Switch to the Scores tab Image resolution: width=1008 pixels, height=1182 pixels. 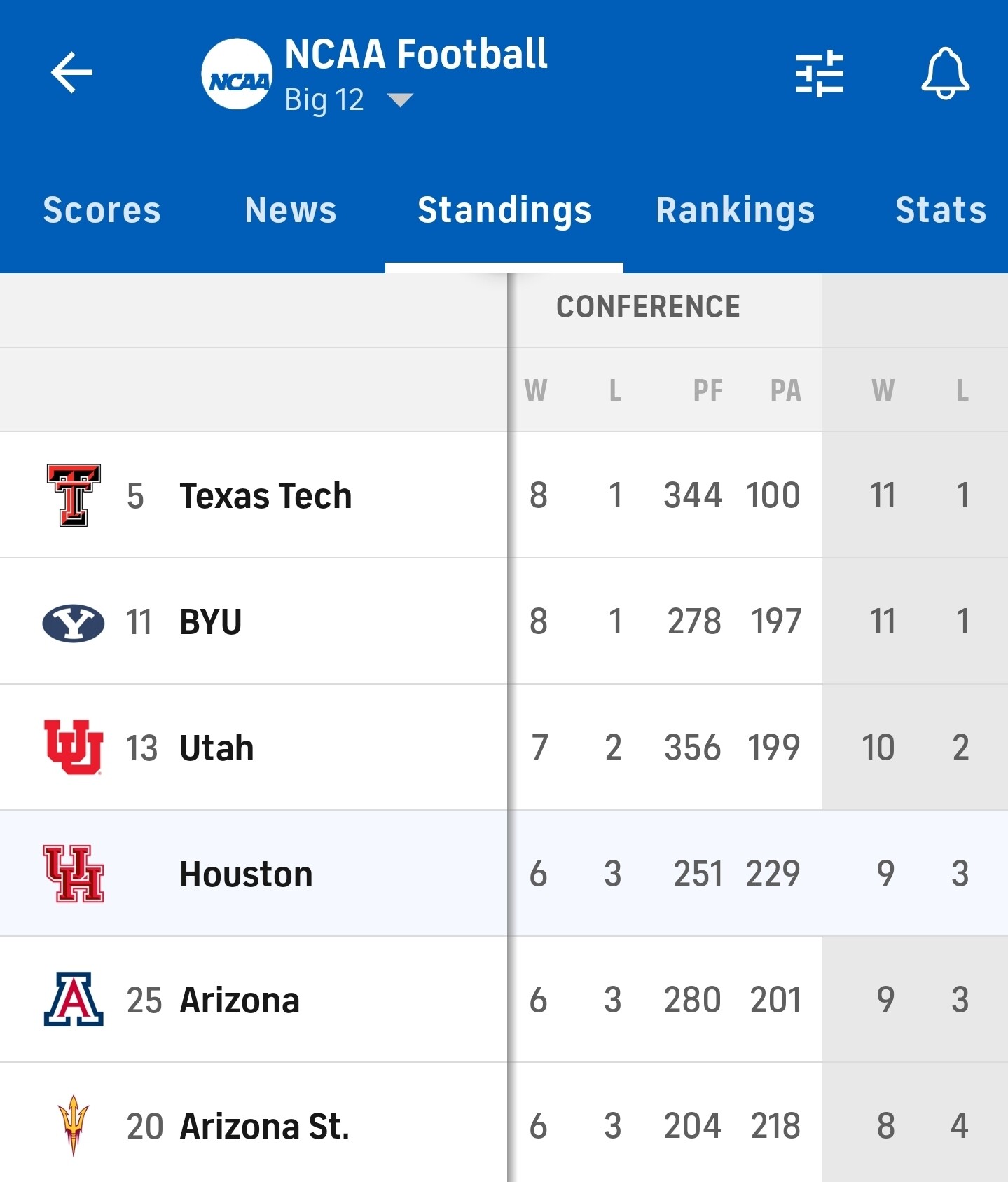(102, 210)
